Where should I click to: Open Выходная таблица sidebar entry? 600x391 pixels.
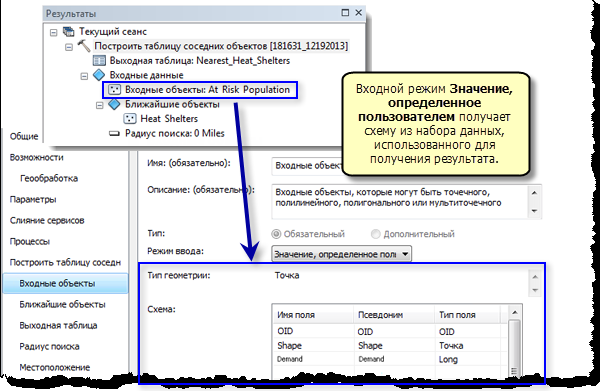tap(59, 326)
